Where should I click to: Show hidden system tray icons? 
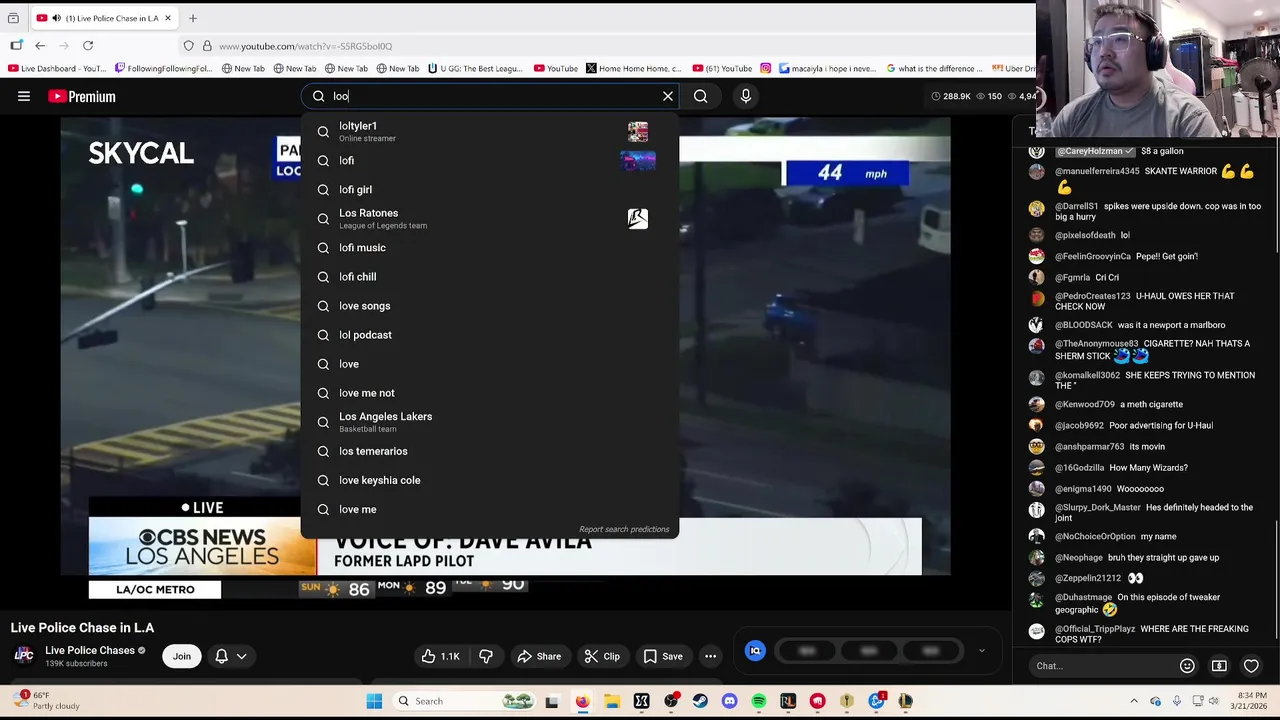(1133, 701)
